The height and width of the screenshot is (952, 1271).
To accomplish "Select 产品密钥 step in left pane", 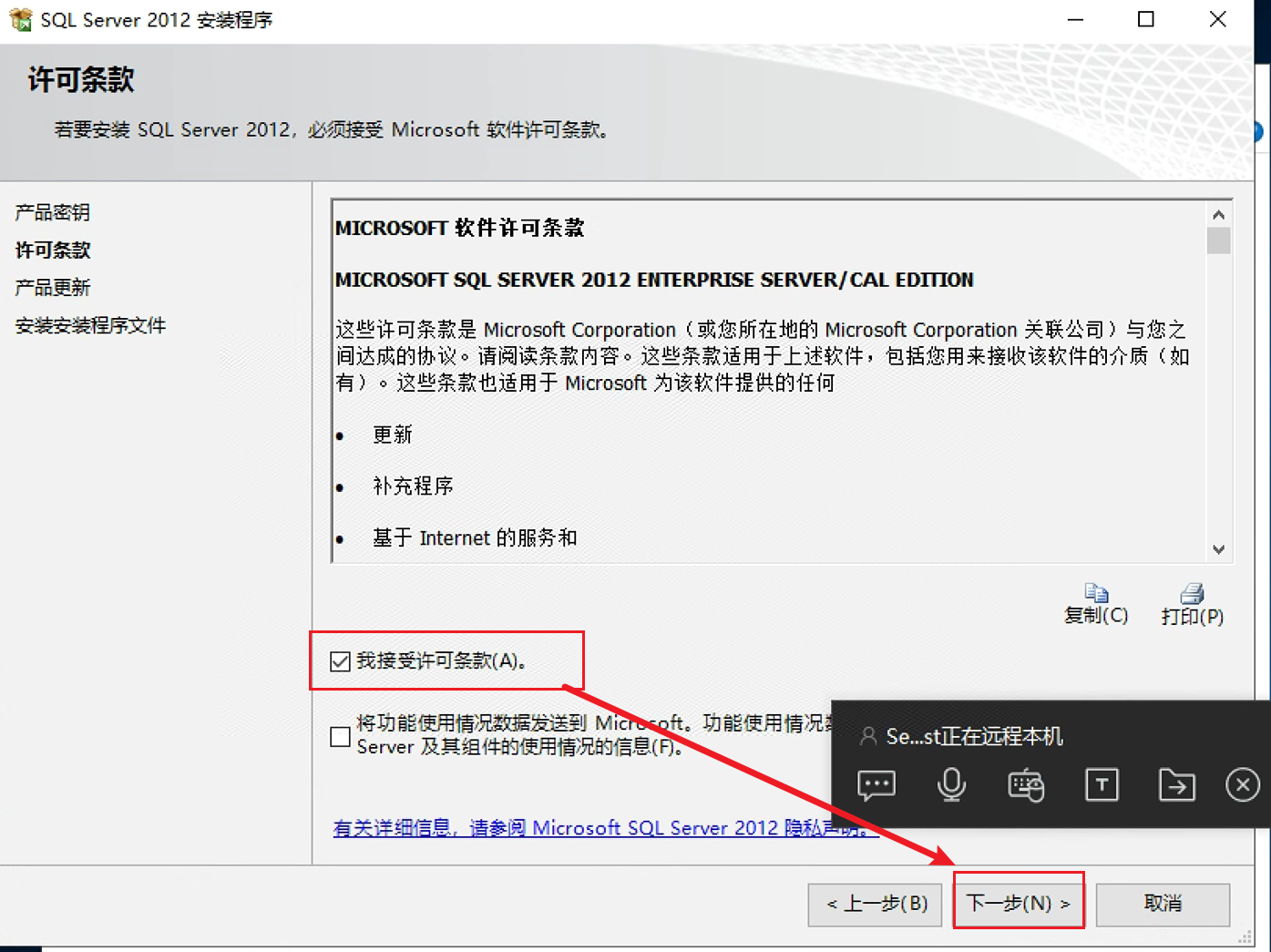I will pos(53,212).
